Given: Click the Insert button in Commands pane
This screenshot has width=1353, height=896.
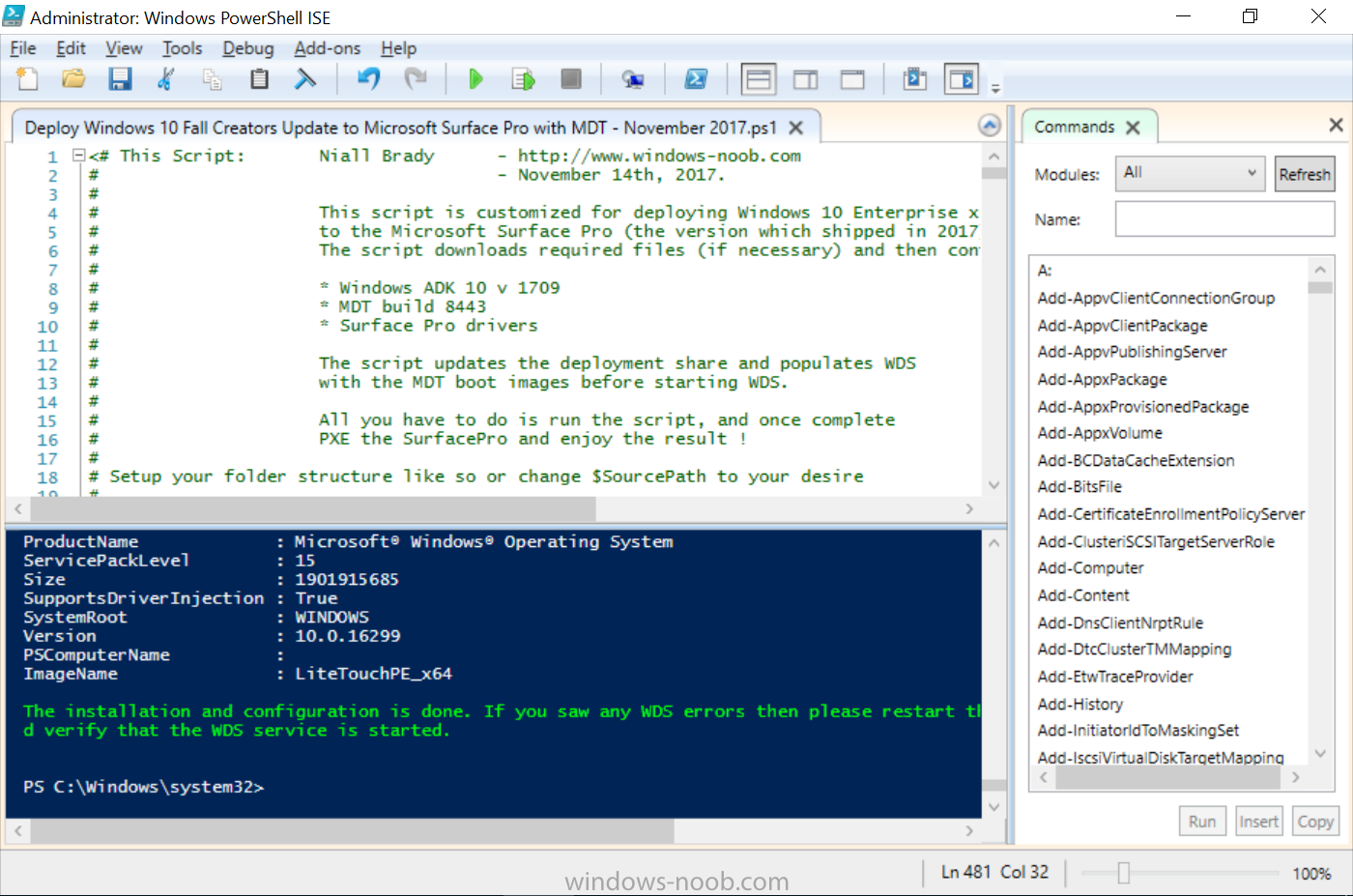Looking at the screenshot, I should (x=1259, y=822).
